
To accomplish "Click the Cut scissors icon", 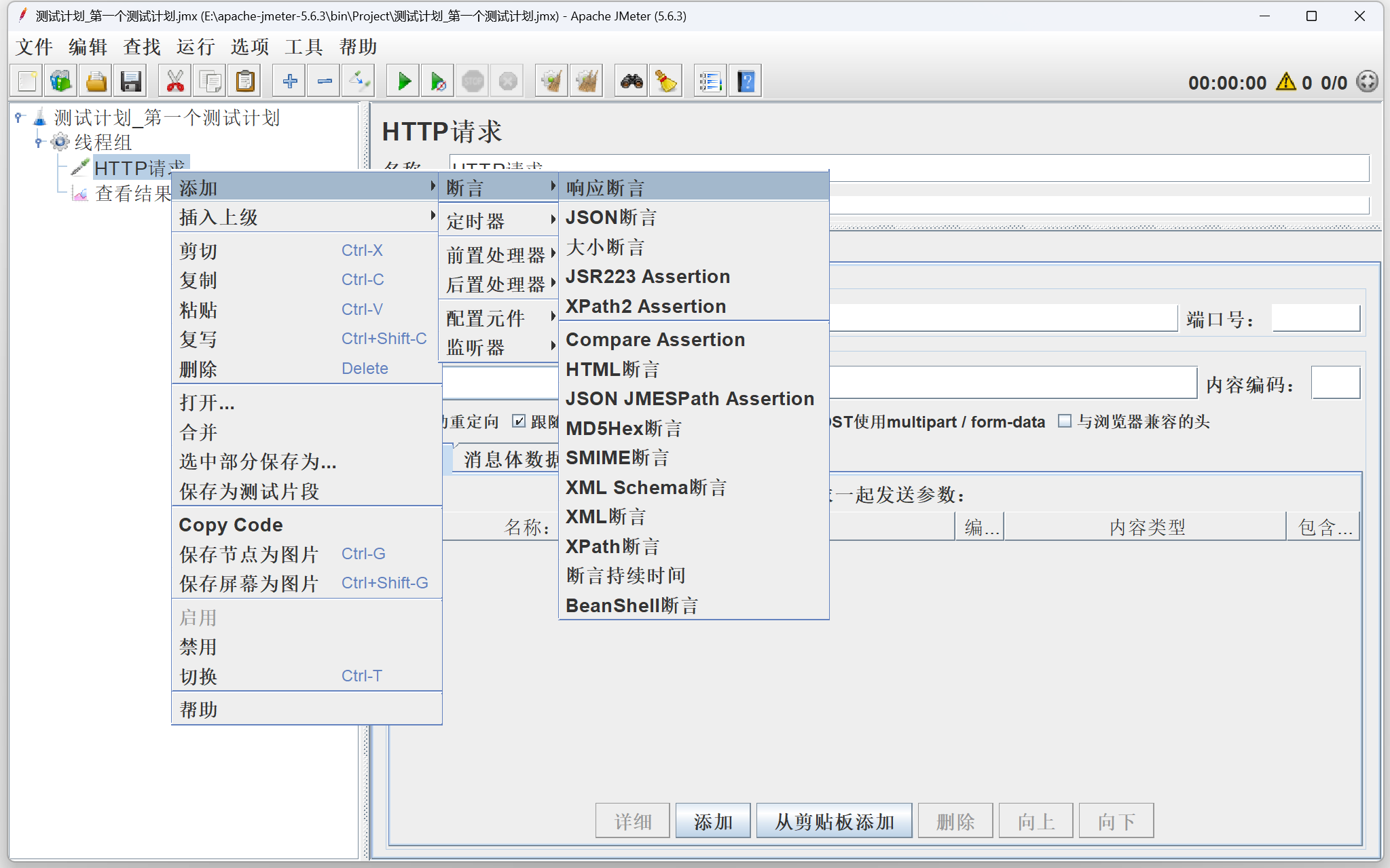I will click(175, 81).
